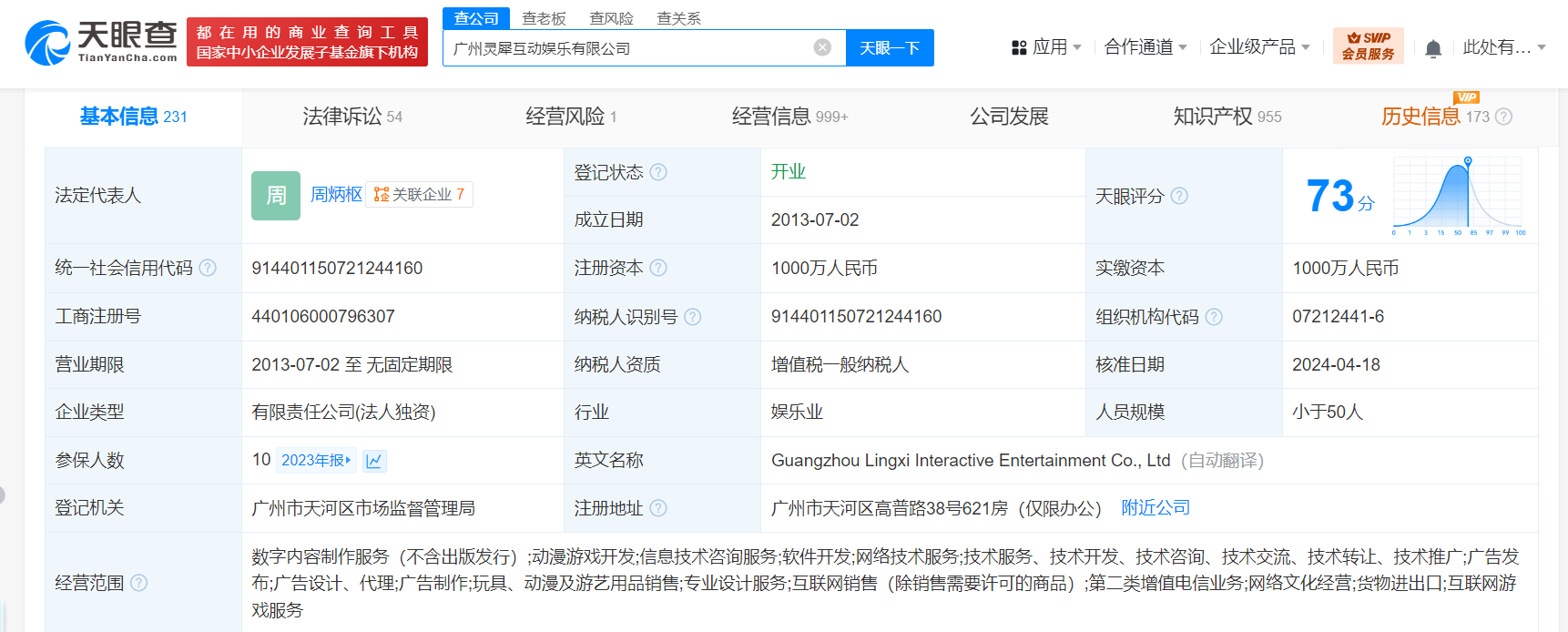
Task: Open legal representative 周炳枢 link
Action: point(336,195)
